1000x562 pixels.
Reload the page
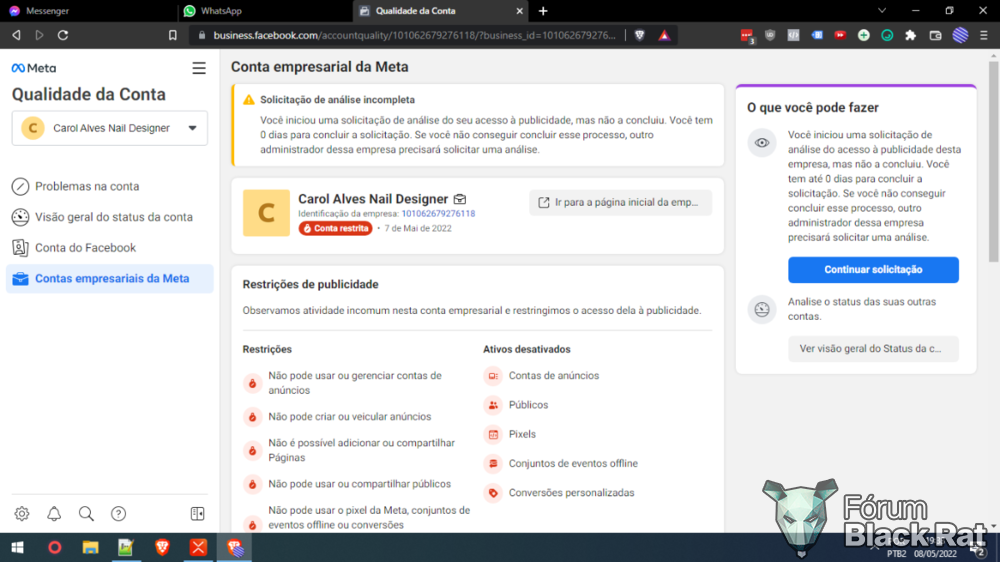pyautogui.click(x=63, y=35)
